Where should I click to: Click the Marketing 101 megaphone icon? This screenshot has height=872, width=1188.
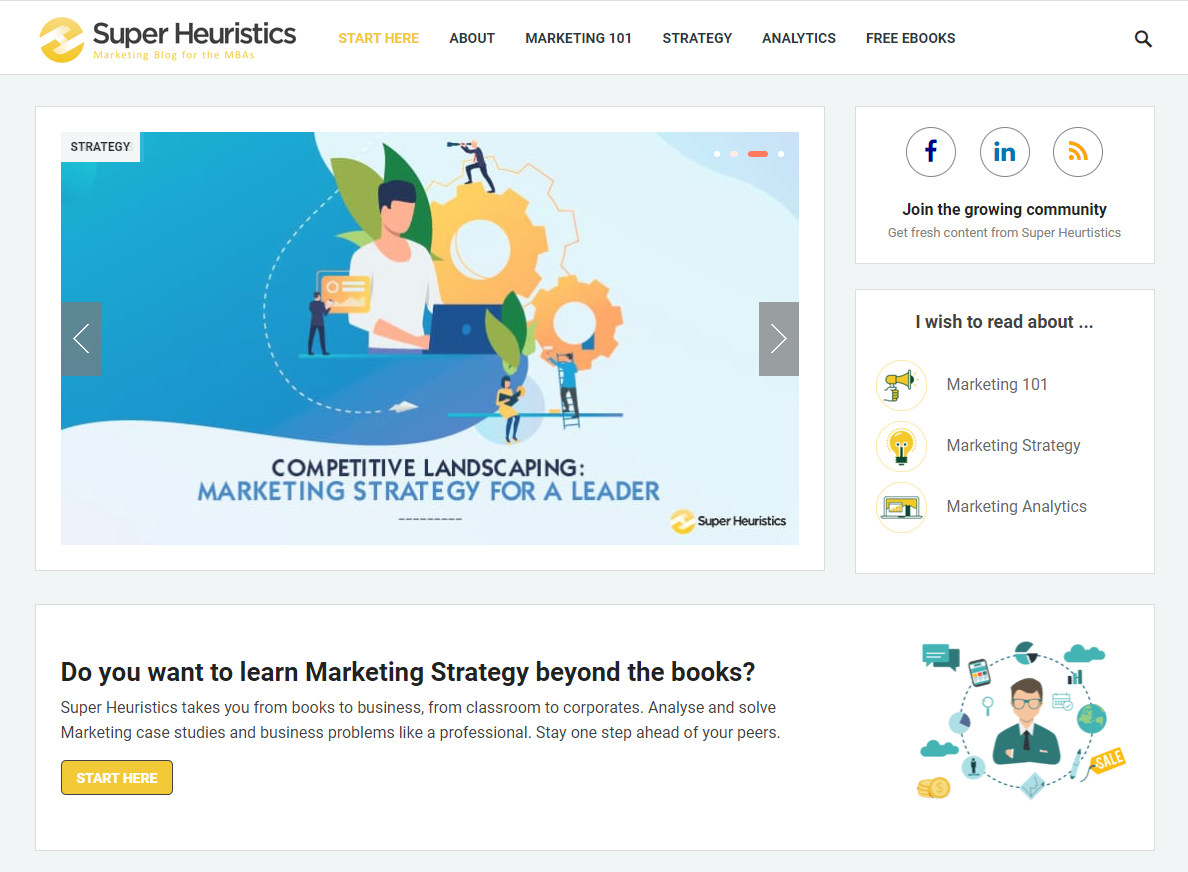pyautogui.click(x=901, y=385)
